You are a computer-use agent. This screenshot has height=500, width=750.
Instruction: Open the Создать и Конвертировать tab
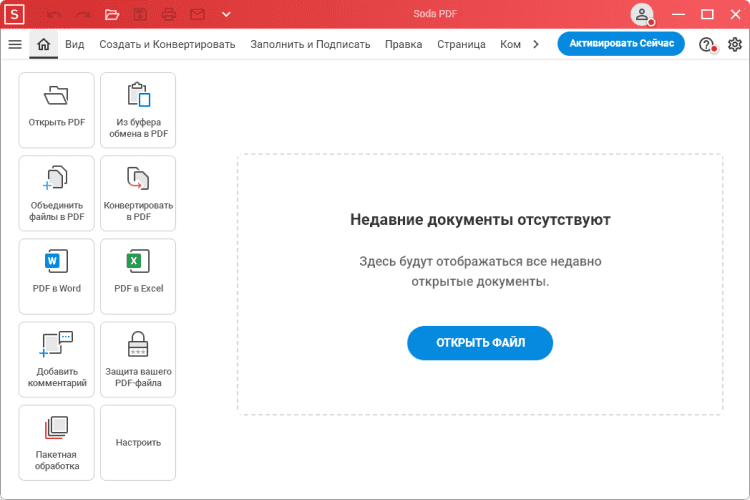click(x=167, y=44)
